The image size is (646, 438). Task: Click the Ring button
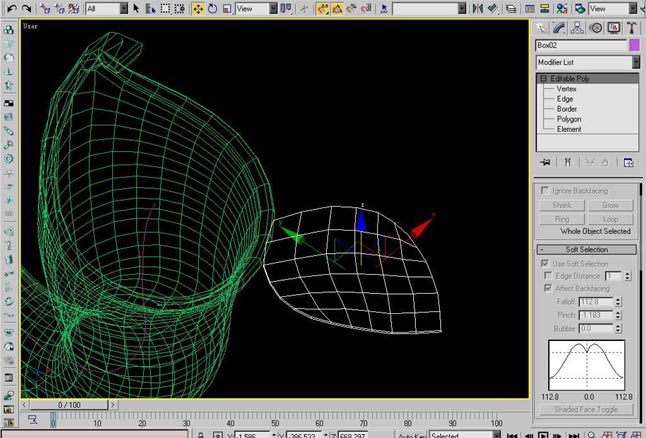click(562, 219)
